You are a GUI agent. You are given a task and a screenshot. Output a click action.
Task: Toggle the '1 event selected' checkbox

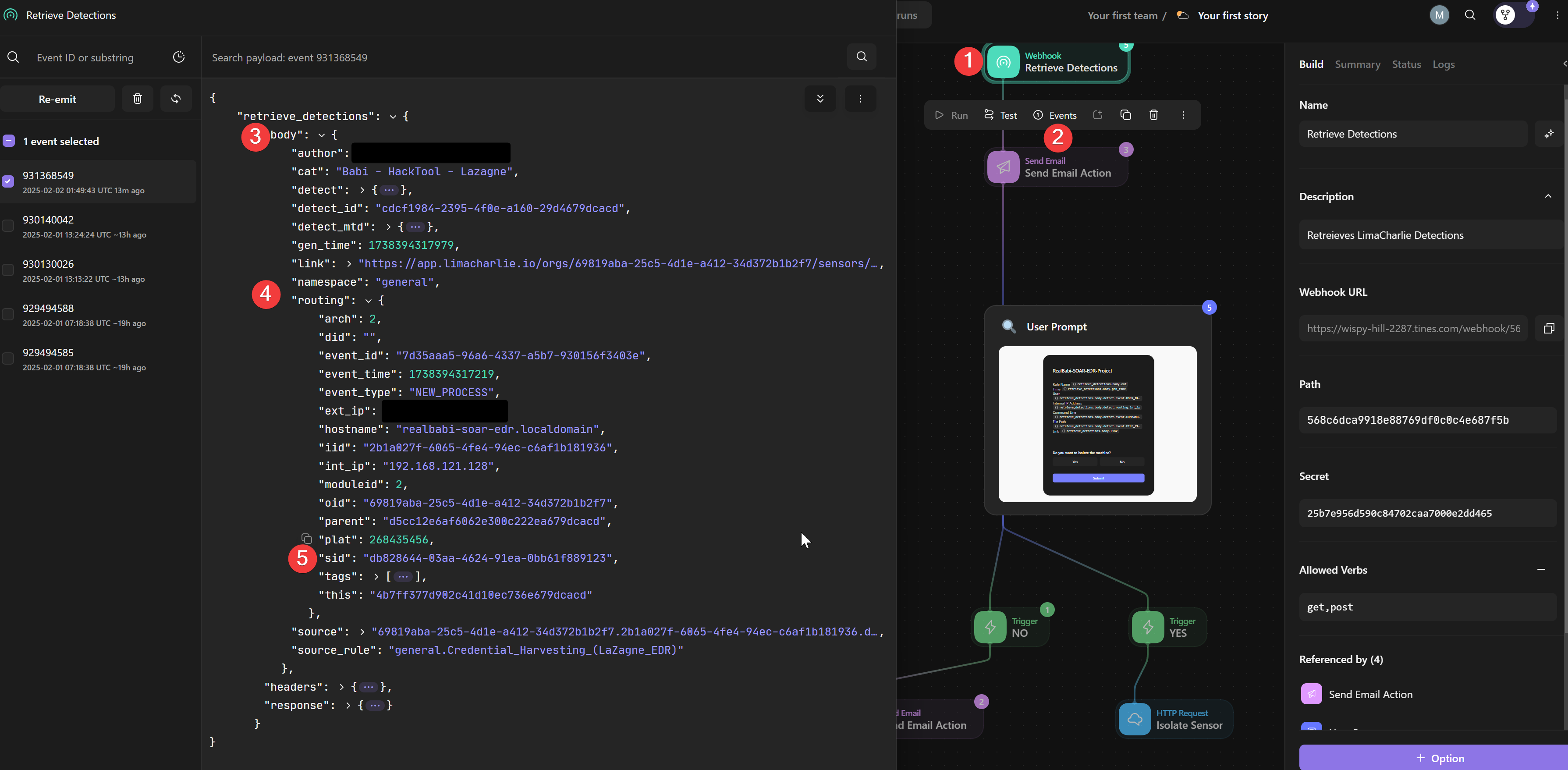tap(8, 141)
